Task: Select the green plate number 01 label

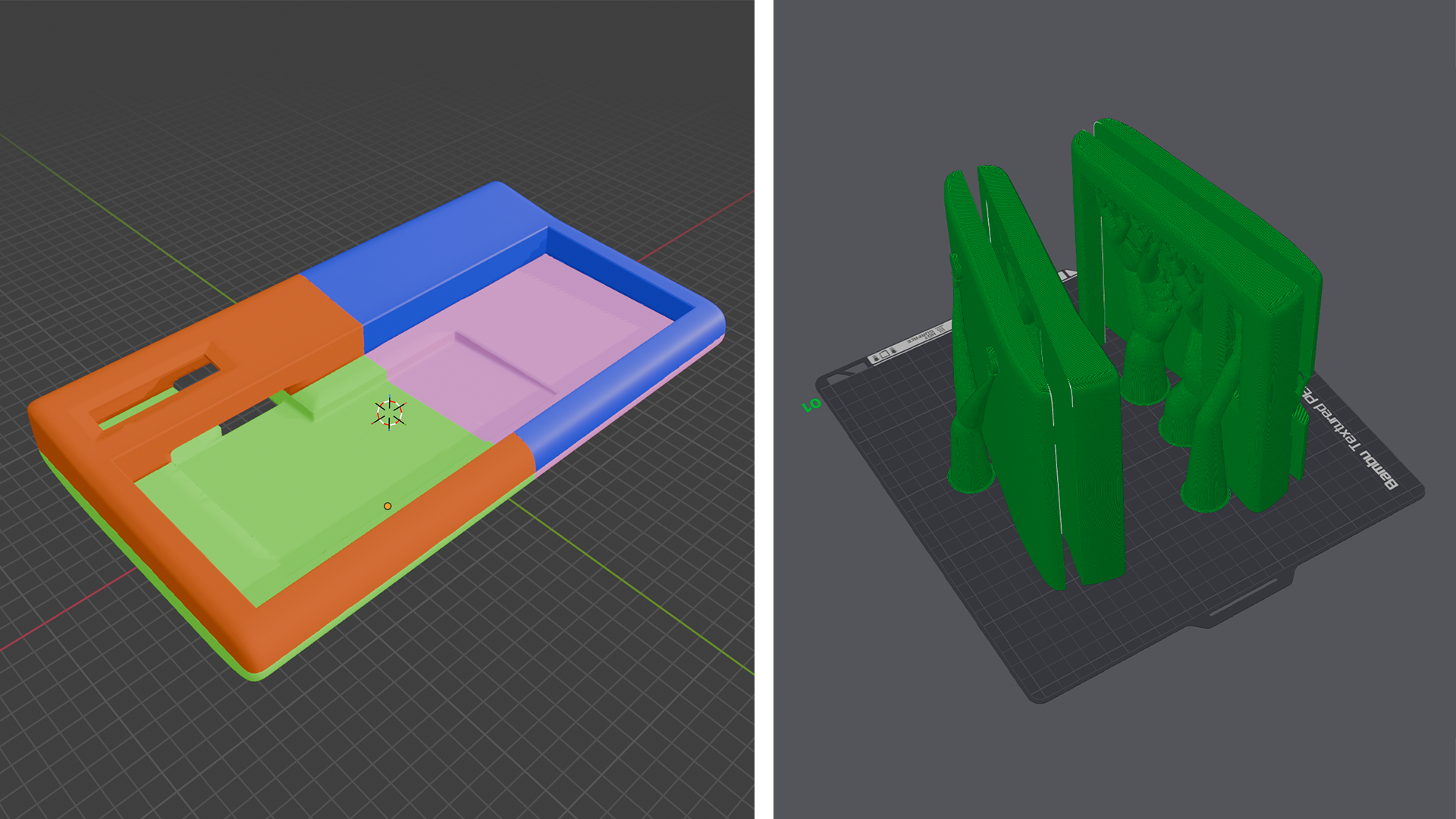Action: coord(811,405)
